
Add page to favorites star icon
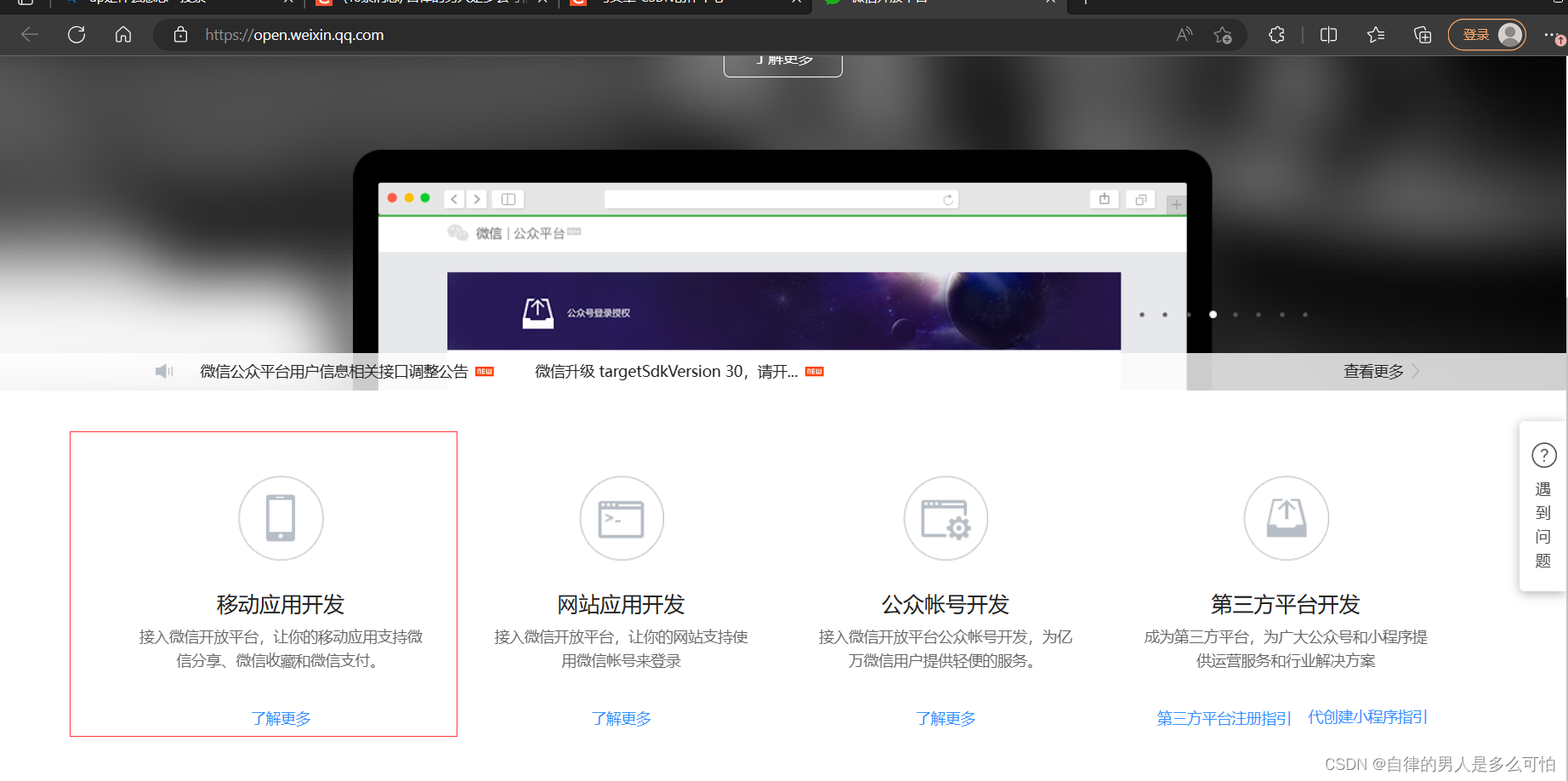coord(1223,35)
